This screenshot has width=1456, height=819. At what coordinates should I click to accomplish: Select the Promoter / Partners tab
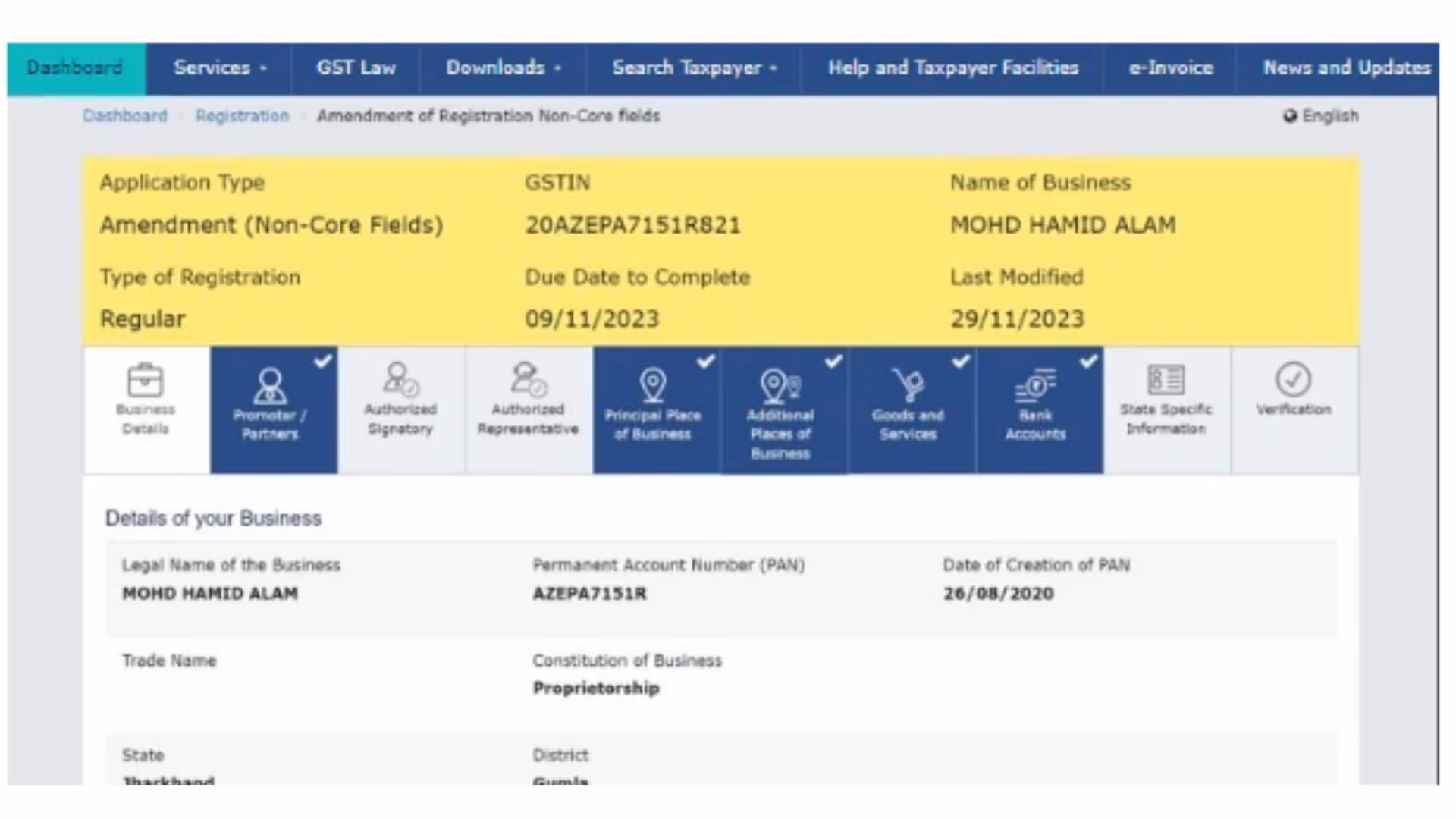(x=274, y=410)
